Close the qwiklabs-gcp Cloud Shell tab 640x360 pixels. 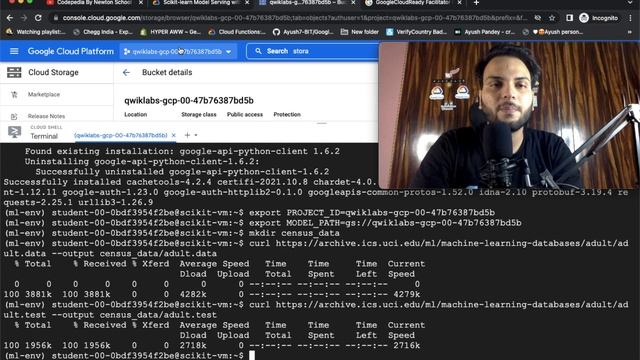(x=173, y=135)
